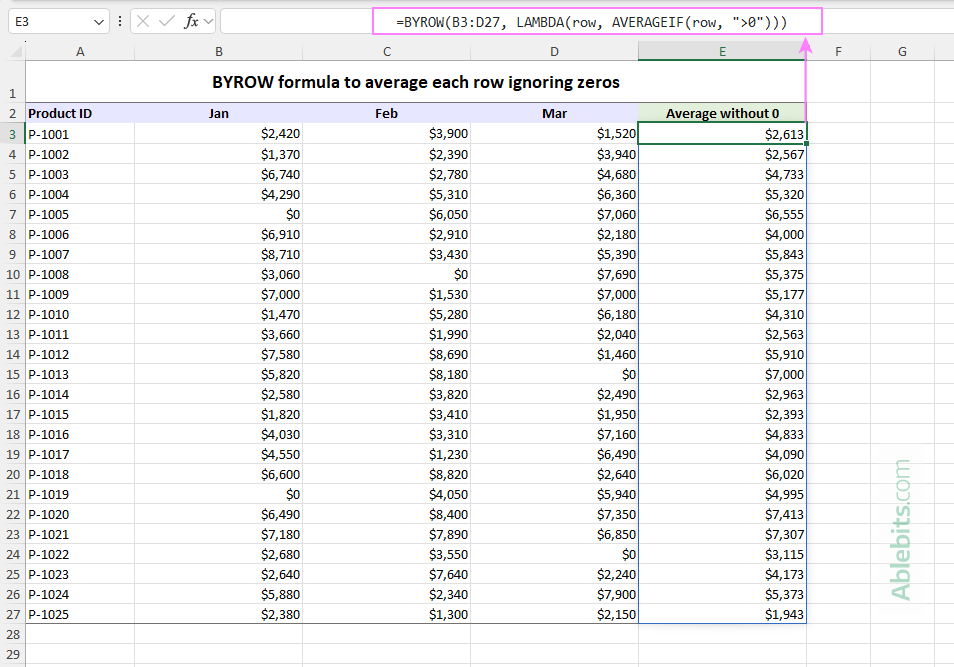Click the Enter checkmark to confirm the formula
This screenshot has height=667, width=954.
coord(166,20)
